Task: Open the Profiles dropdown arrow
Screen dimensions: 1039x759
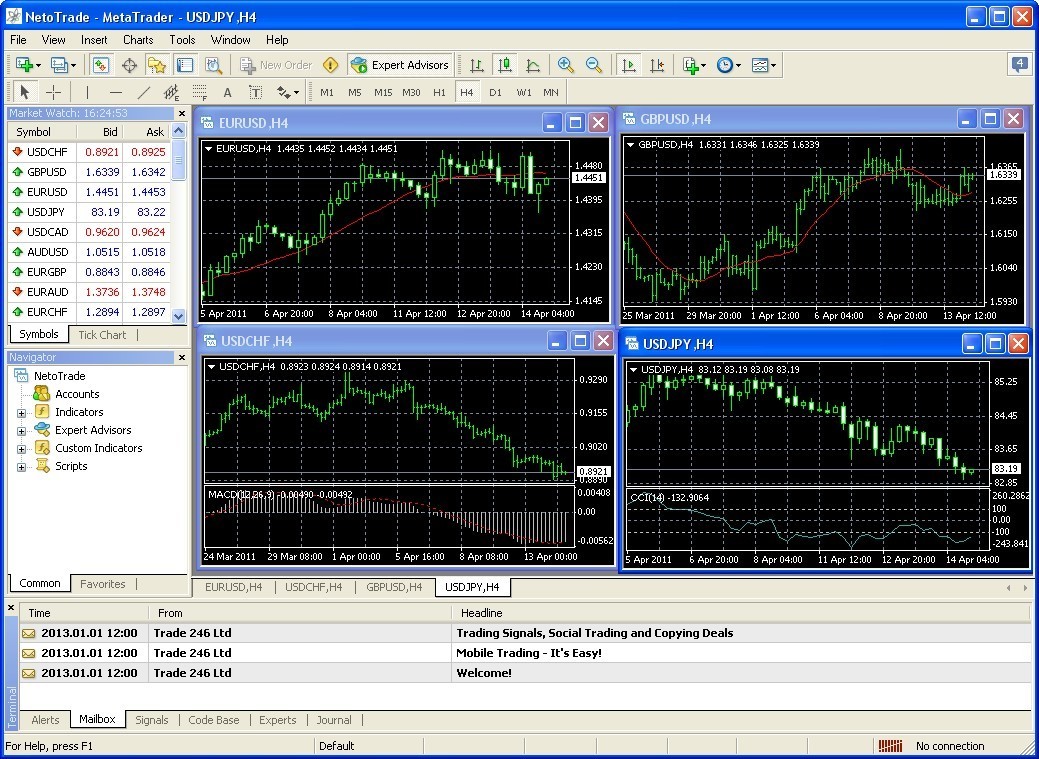Action: (x=73, y=66)
